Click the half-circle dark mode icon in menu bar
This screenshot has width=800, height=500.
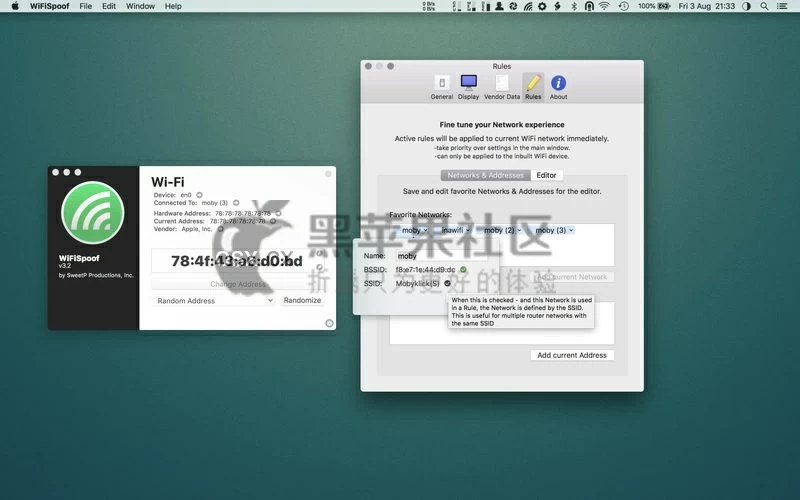tap(746, 6)
